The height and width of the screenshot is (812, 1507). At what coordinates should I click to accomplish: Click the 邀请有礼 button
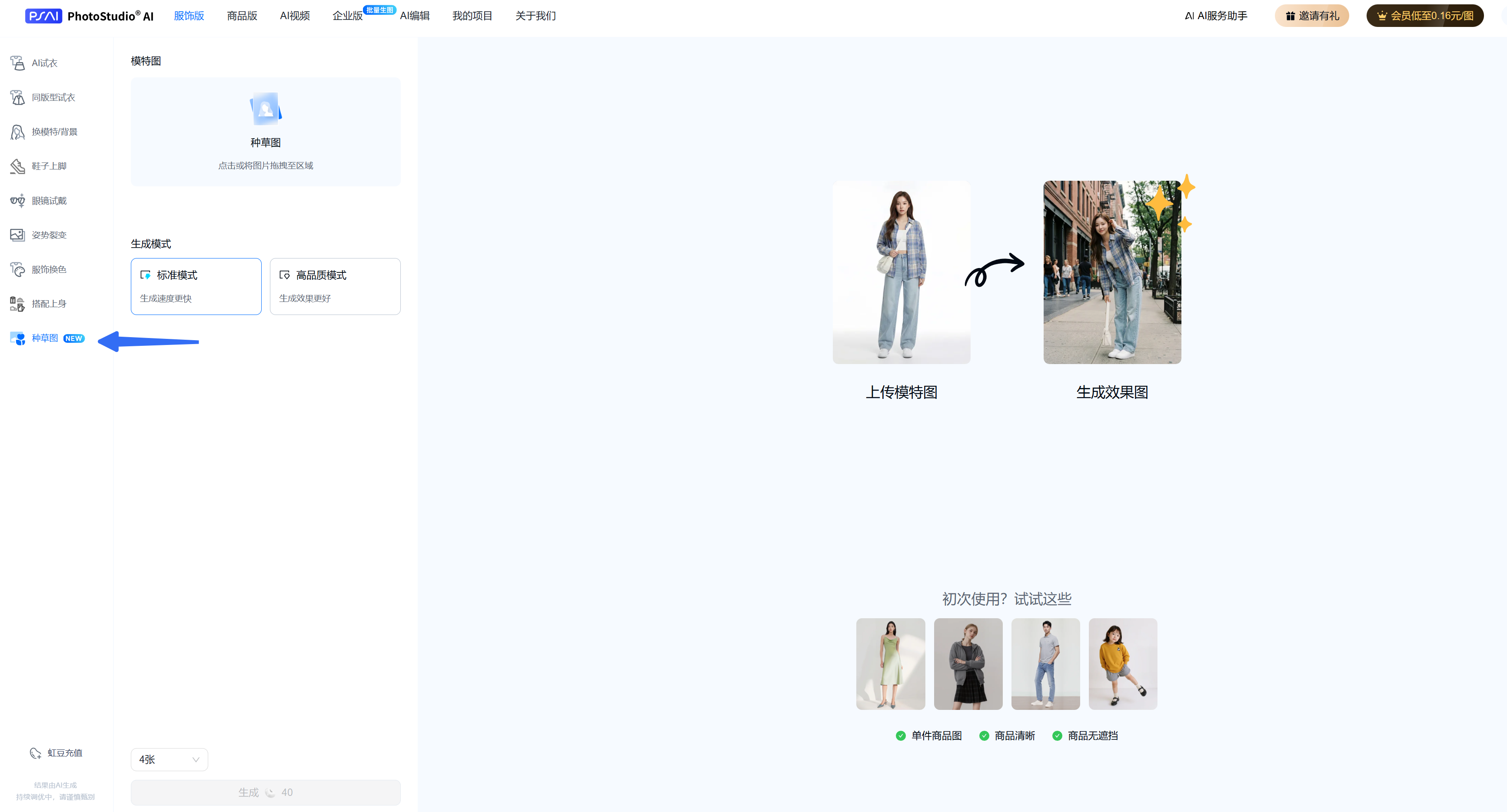(1311, 16)
